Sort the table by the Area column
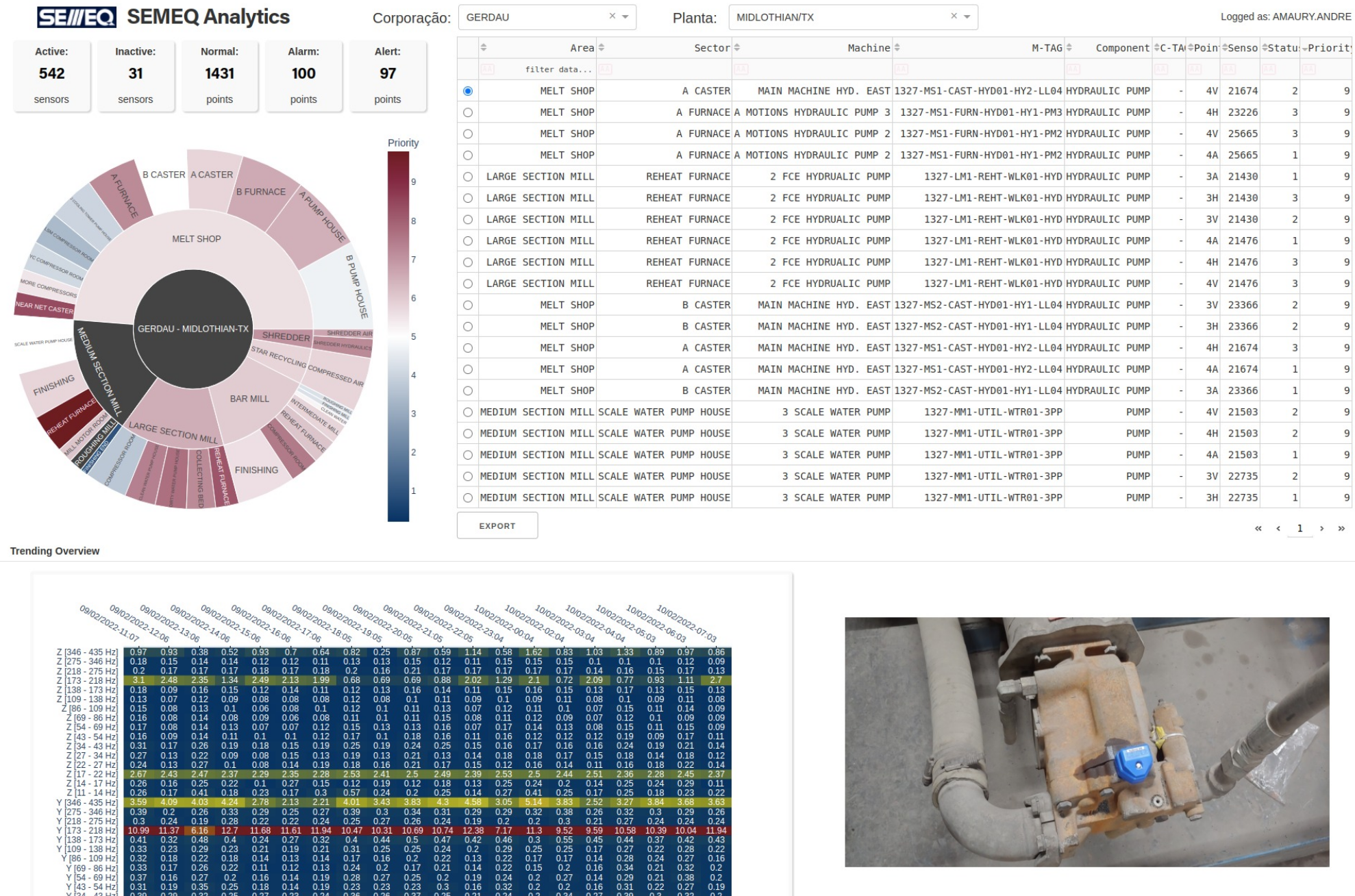Screen dimensions: 1355x896 click(x=484, y=48)
